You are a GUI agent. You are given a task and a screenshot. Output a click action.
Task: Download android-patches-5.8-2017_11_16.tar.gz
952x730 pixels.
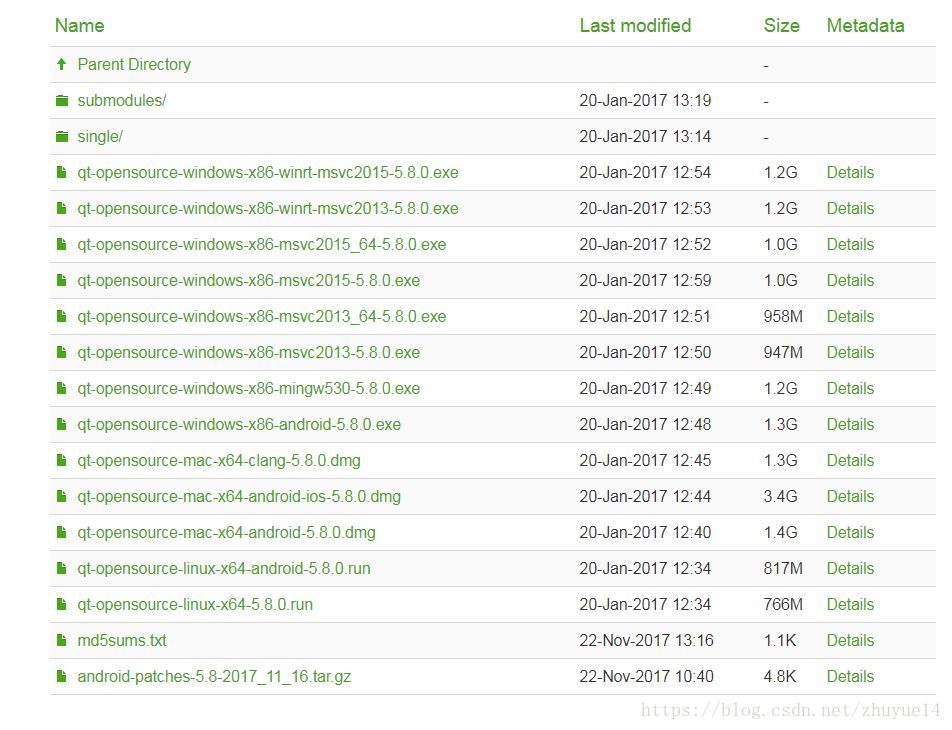pos(214,677)
